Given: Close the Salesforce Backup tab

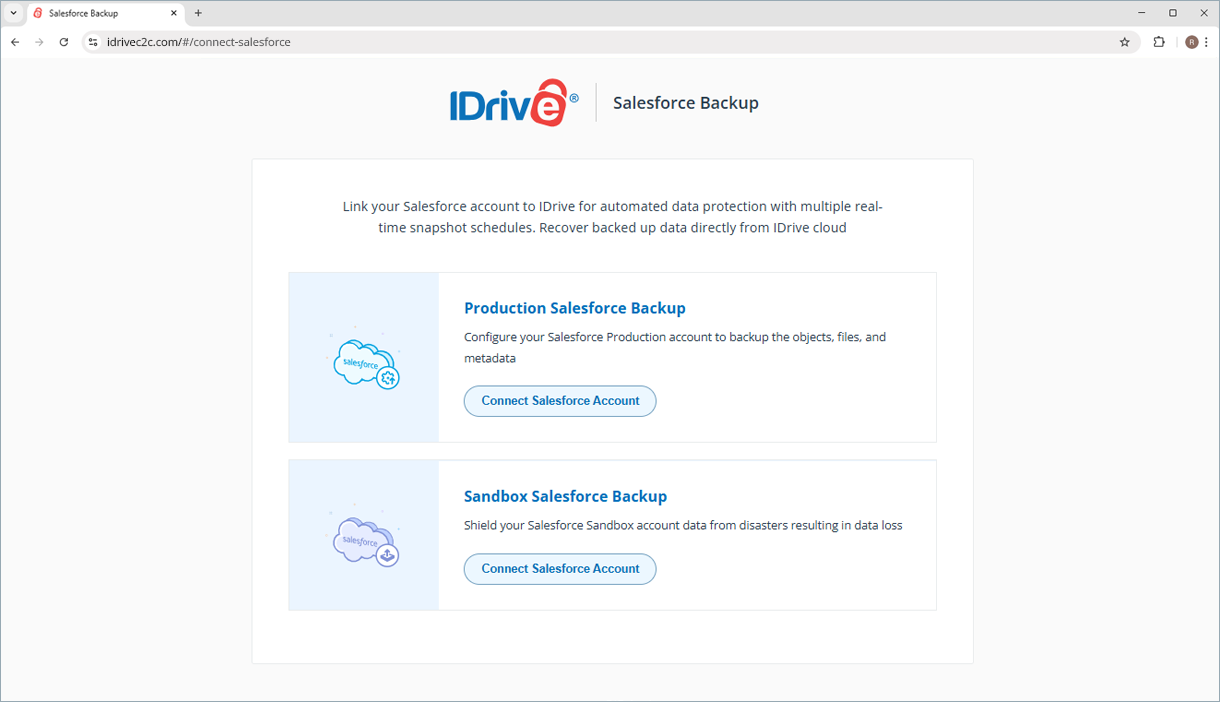Looking at the screenshot, I should (x=174, y=13).
